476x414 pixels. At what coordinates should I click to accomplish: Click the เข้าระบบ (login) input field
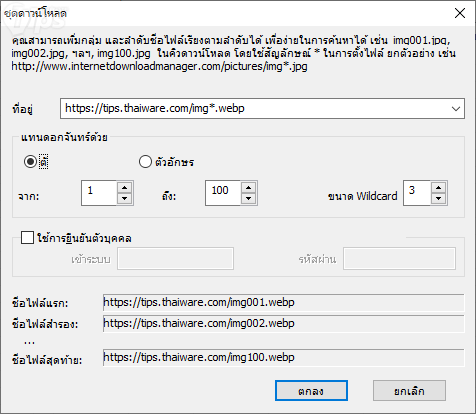(175, 258)
